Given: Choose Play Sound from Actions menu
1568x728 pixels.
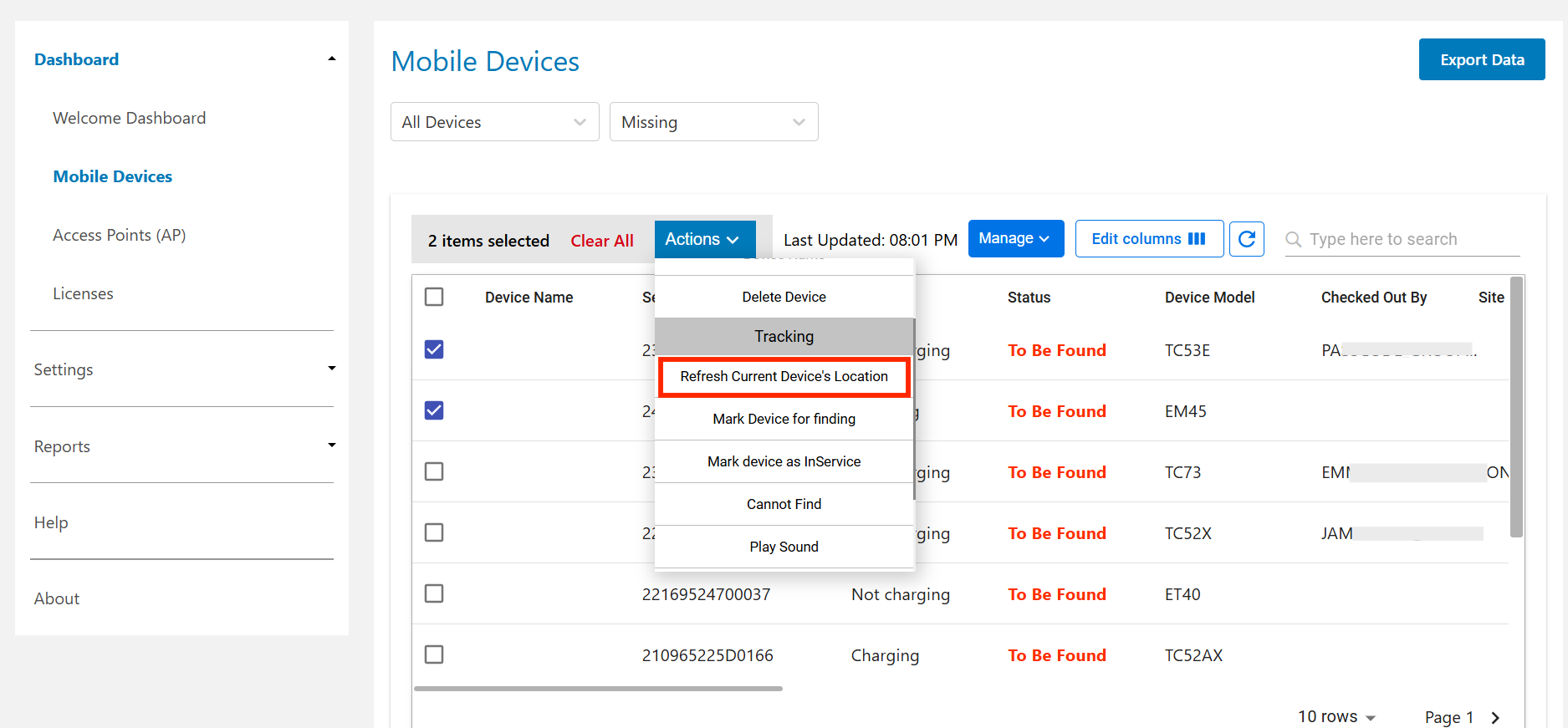Looking at the screenshot, I should [784, 547].
